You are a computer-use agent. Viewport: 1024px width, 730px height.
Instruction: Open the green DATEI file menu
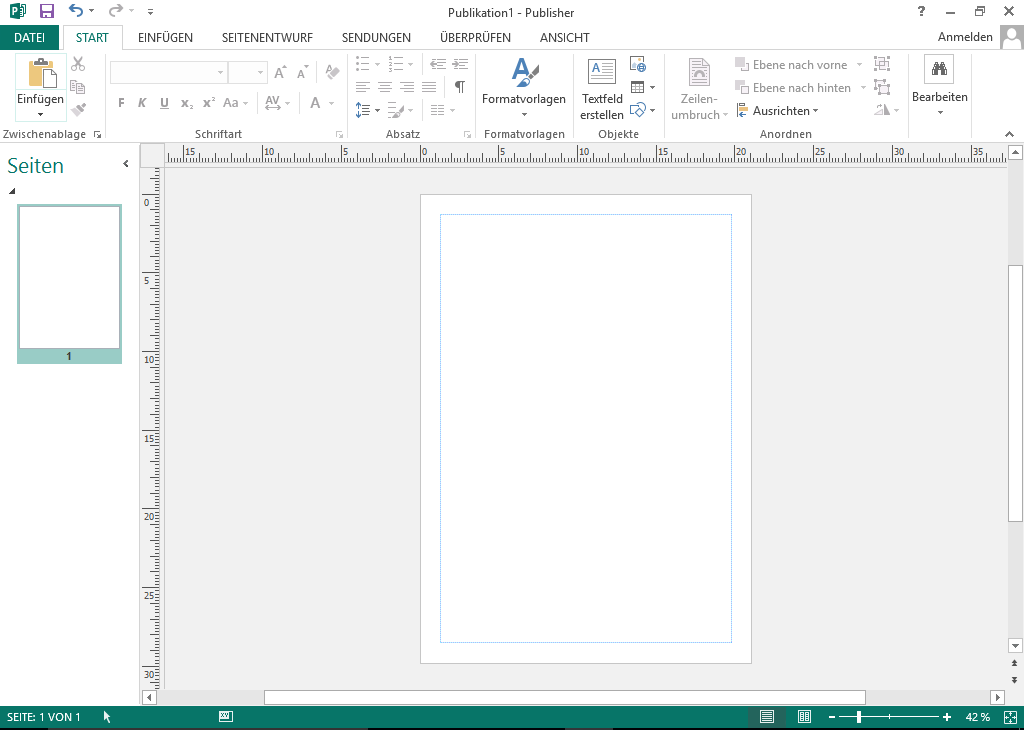click(29, 37)
